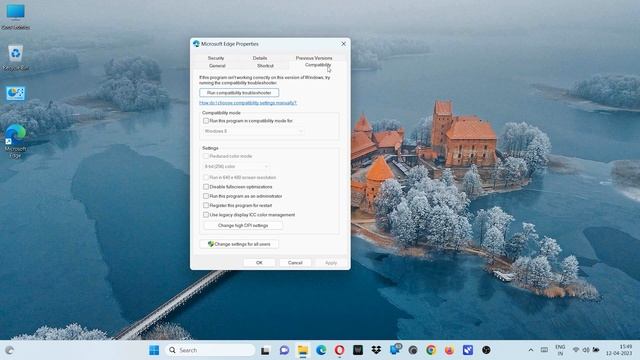Run compatibility troubleshooter button

coord(239,93)
